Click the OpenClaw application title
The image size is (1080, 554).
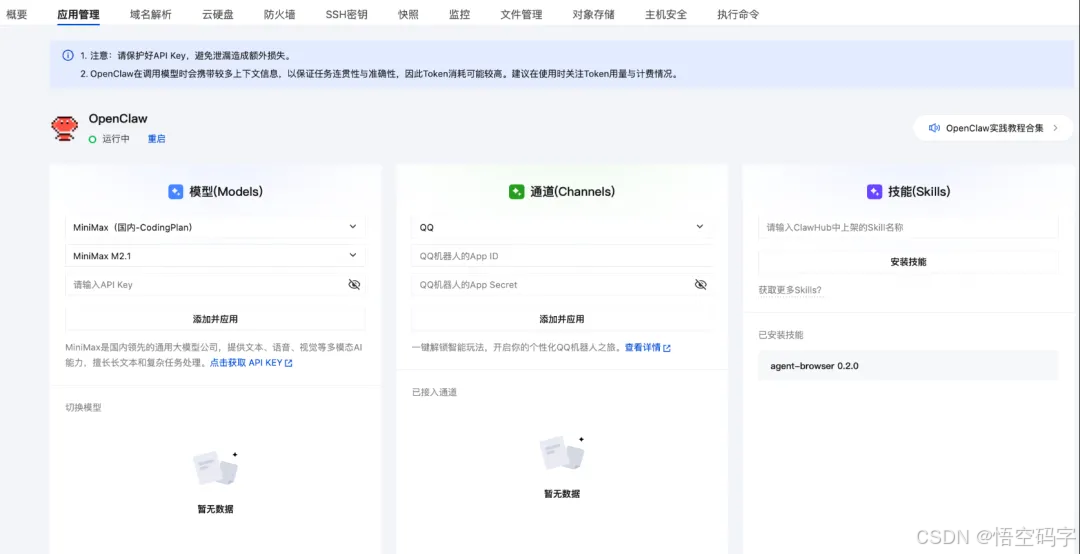[x=118, y=119]
